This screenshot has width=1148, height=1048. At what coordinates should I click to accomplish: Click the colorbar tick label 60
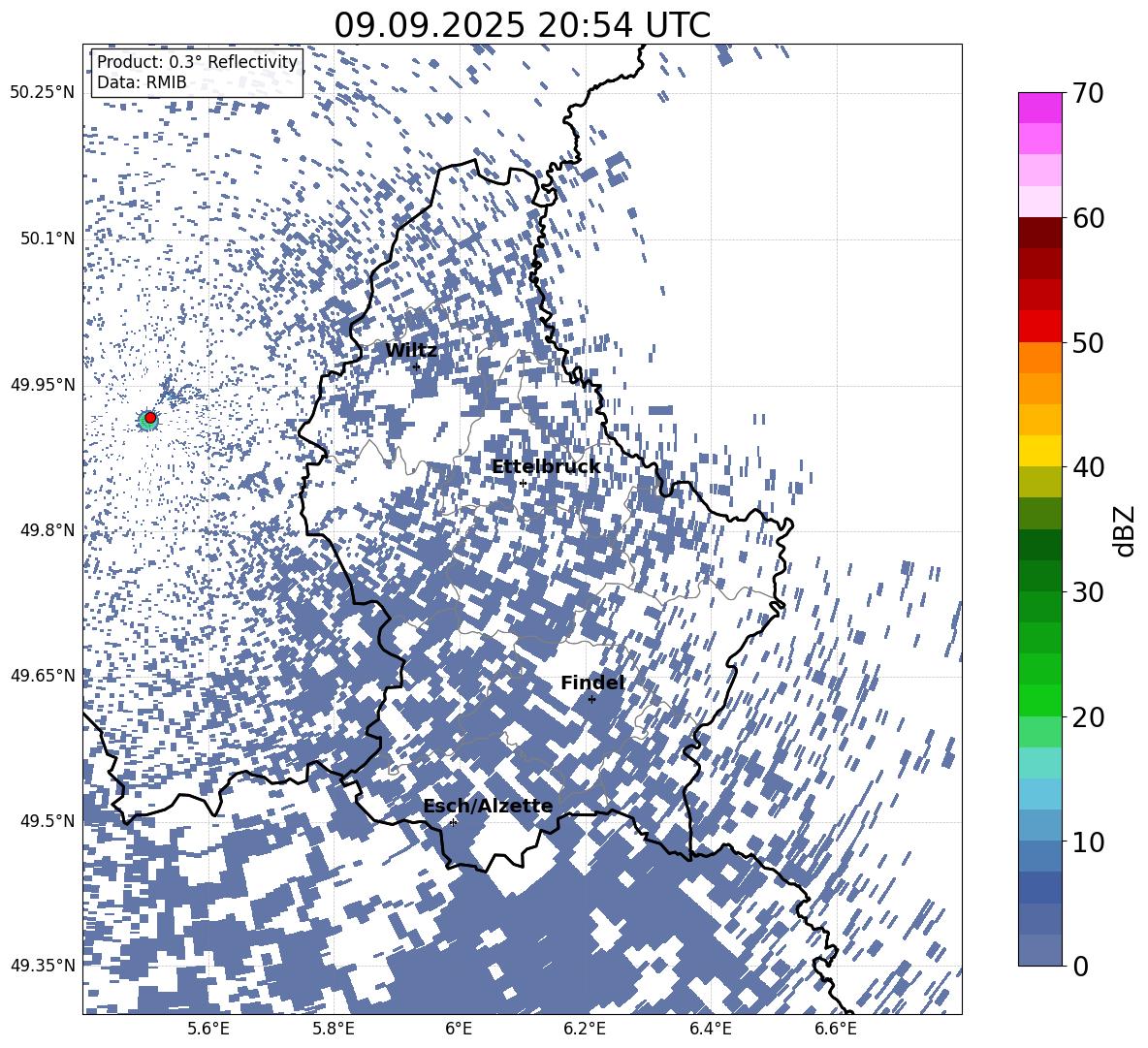1088,218
